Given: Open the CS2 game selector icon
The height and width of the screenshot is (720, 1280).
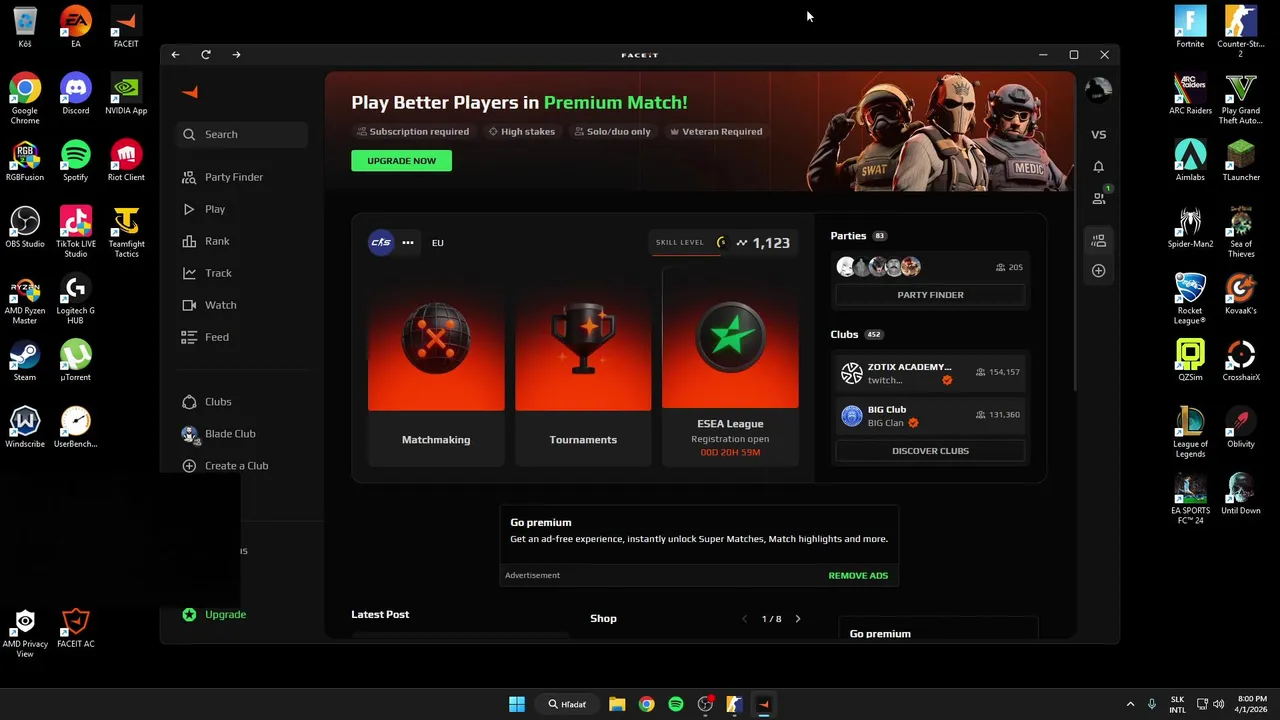Looking at the screenshot, I should 381,243.
